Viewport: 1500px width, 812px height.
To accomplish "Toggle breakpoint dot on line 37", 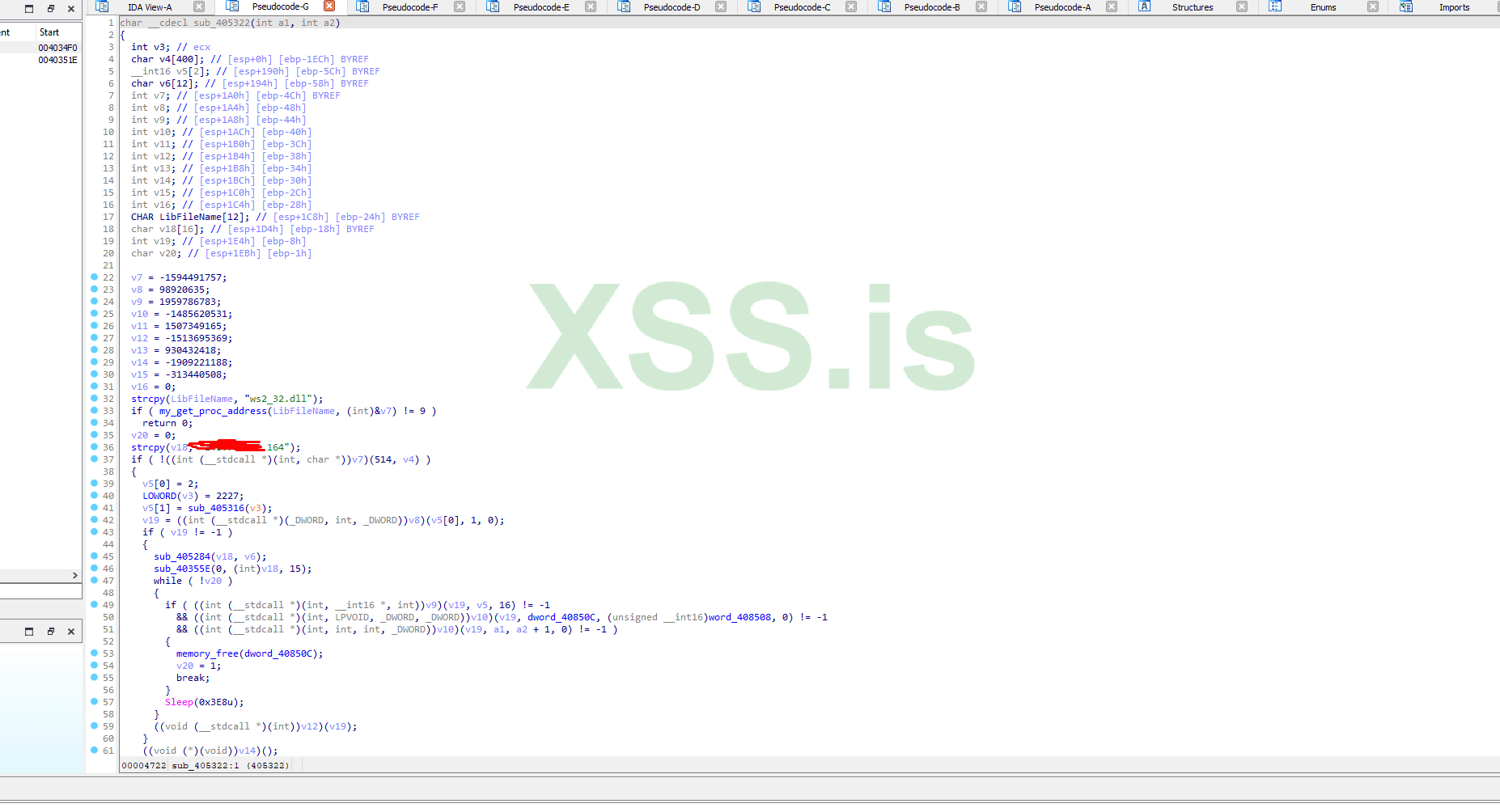I will pos(94,459).
